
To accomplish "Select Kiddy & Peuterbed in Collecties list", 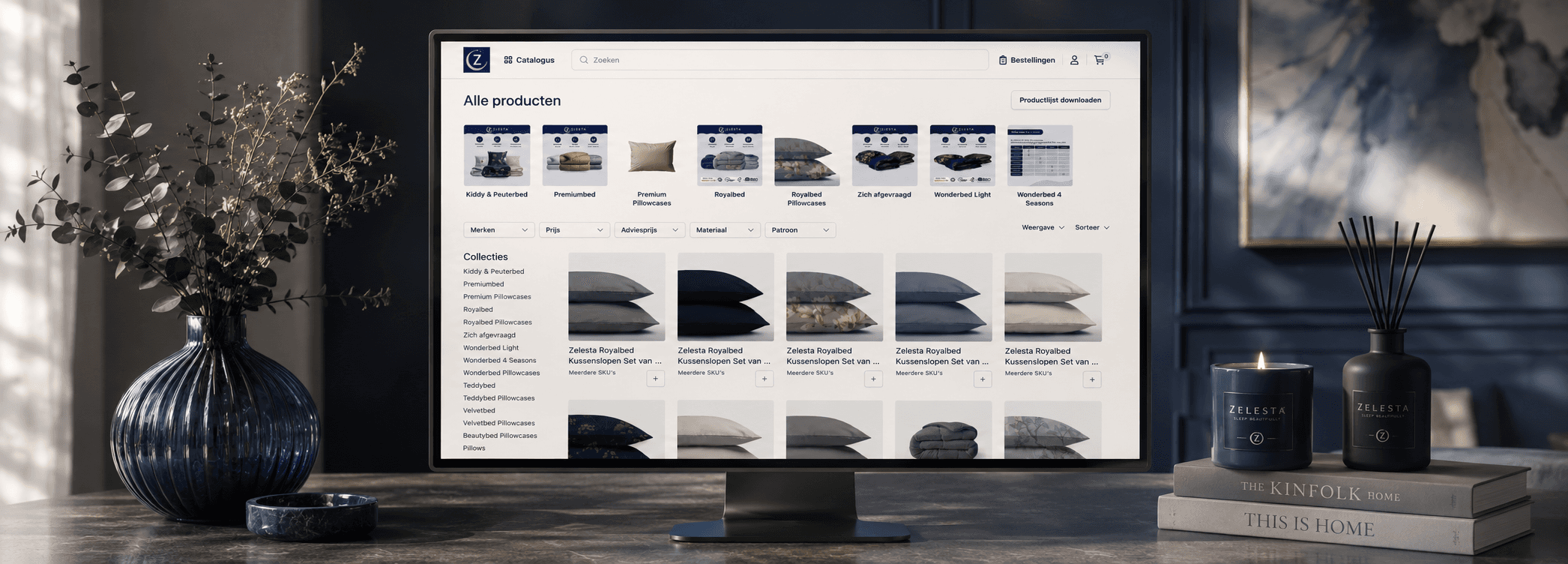I will (x=493, y=271).
